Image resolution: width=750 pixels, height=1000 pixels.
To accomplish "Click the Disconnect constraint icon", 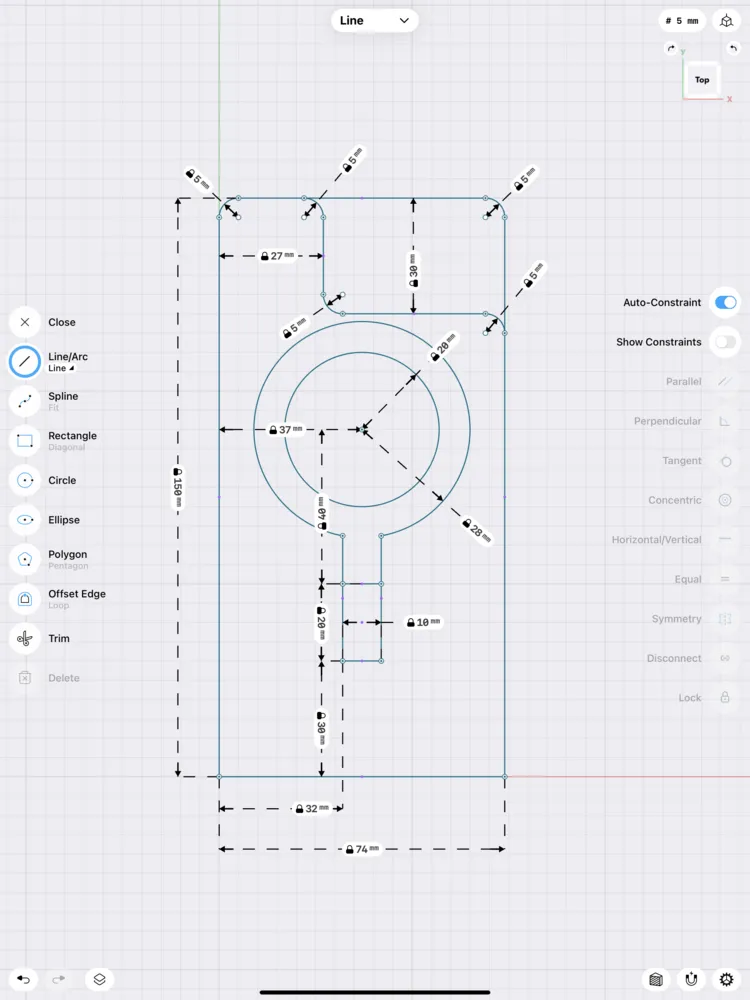I will [x=725, y=658].
